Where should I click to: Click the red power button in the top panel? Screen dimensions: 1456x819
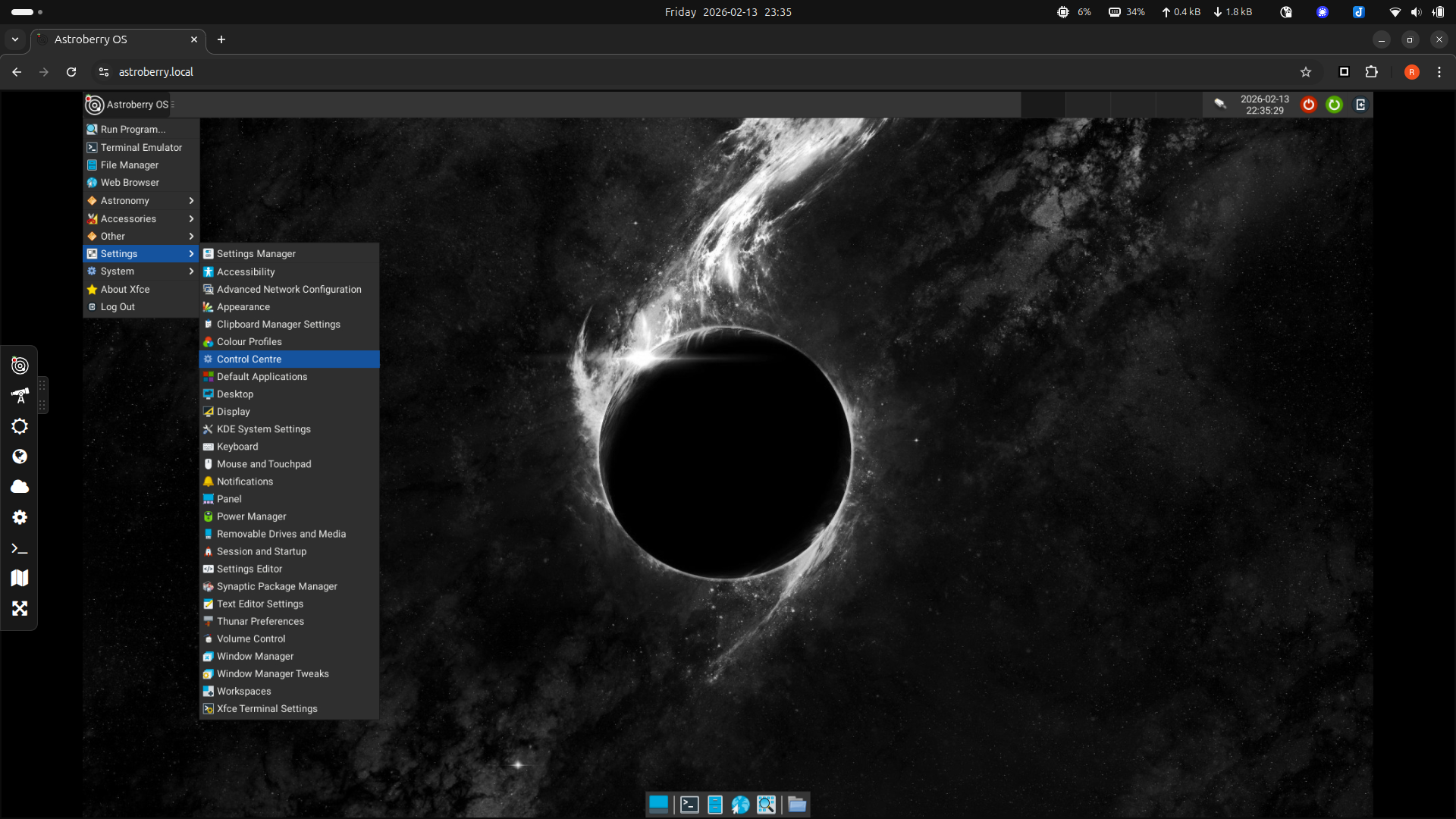coord(1308,105)
